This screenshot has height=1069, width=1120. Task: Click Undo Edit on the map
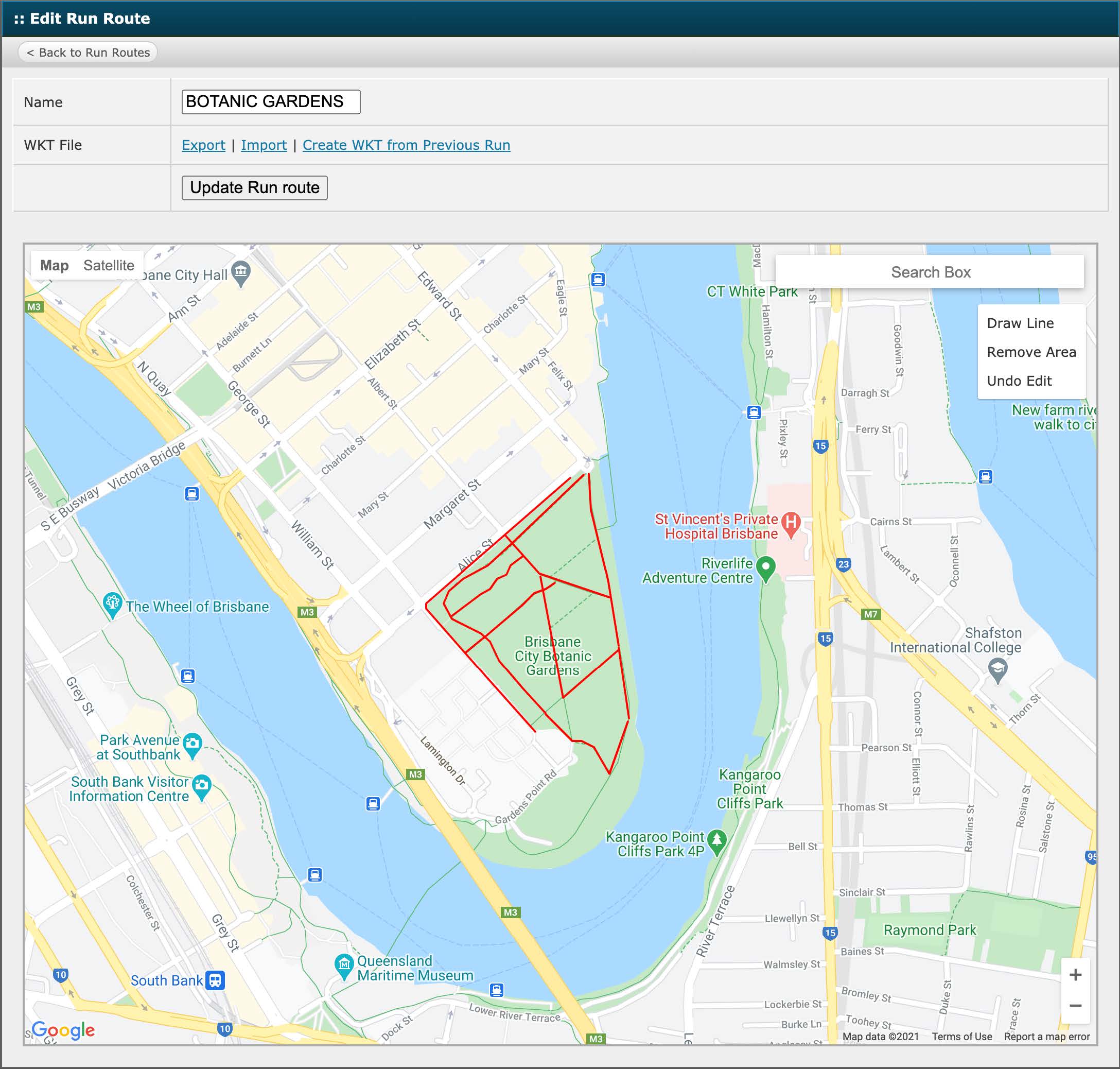1019,381
